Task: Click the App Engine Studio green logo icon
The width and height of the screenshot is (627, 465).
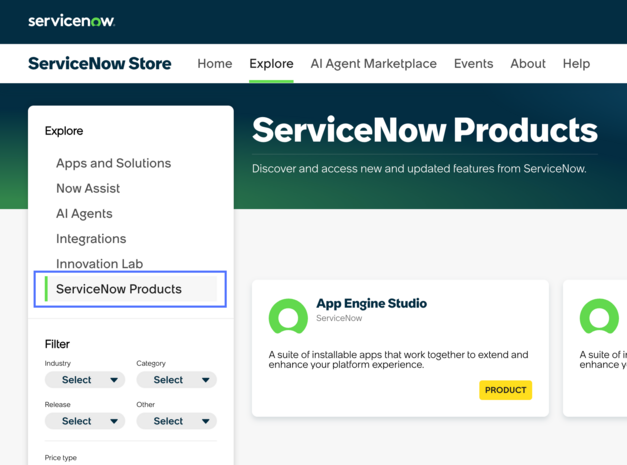Action: 288,316
